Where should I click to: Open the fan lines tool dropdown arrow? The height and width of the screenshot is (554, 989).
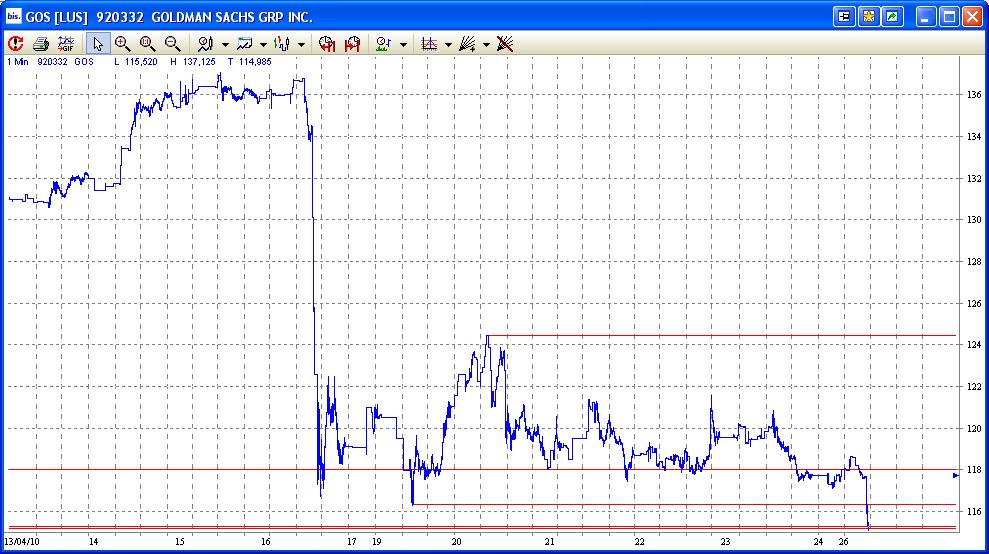tap(486, 44)
